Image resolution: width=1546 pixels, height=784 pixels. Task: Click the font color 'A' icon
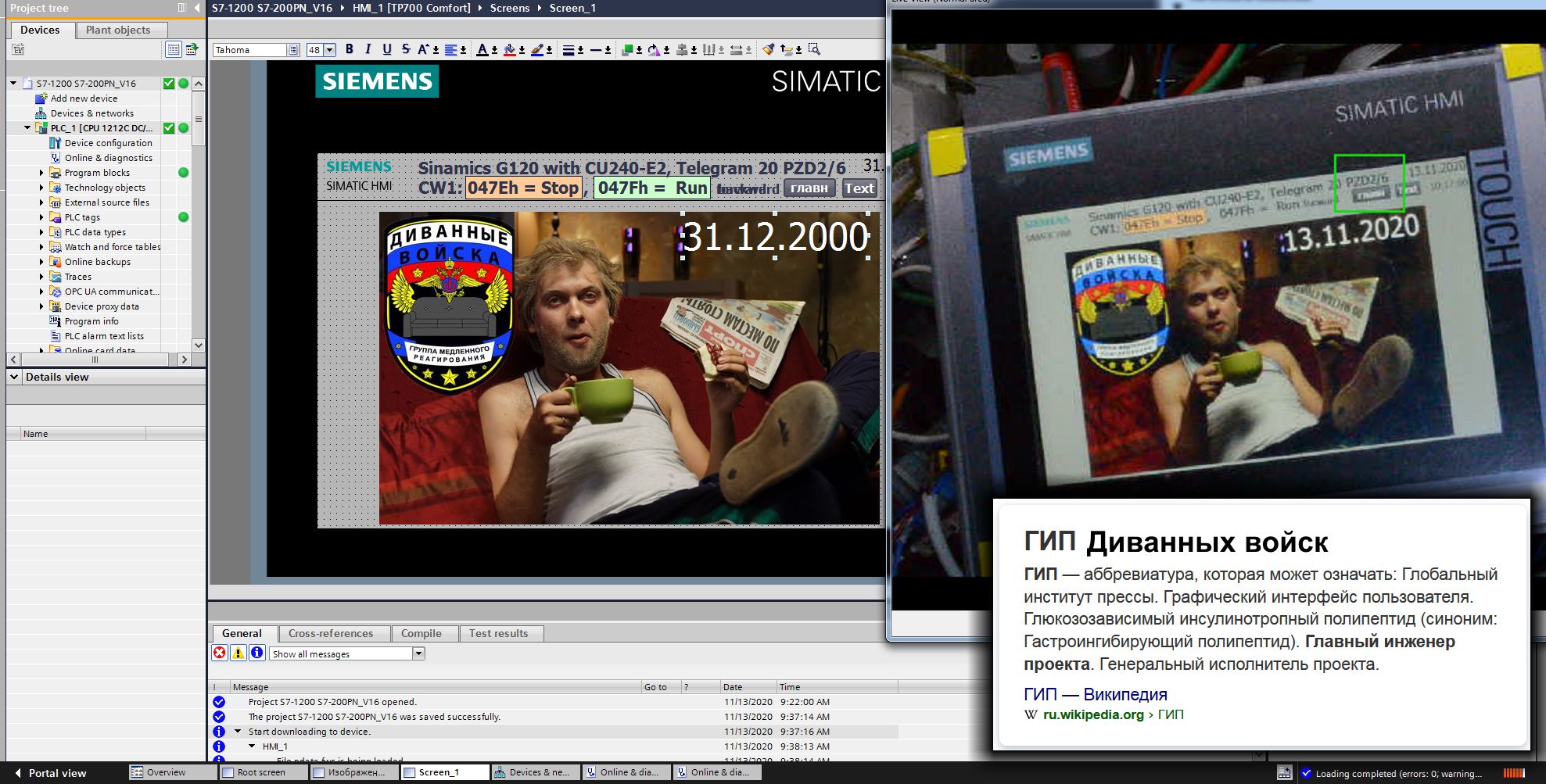click(482, 49)
